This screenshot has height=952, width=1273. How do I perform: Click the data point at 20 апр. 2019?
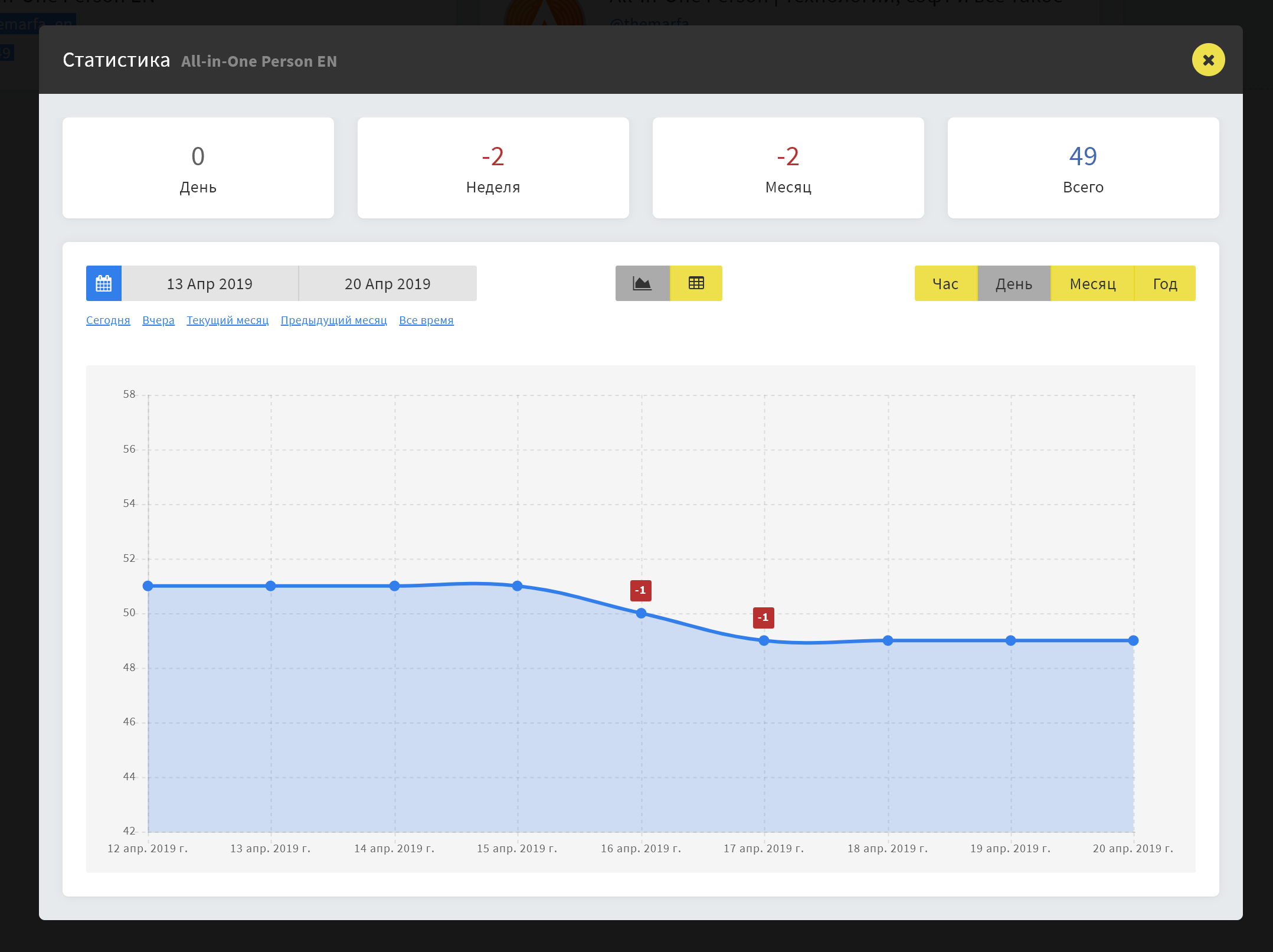tap(1133, 640)
